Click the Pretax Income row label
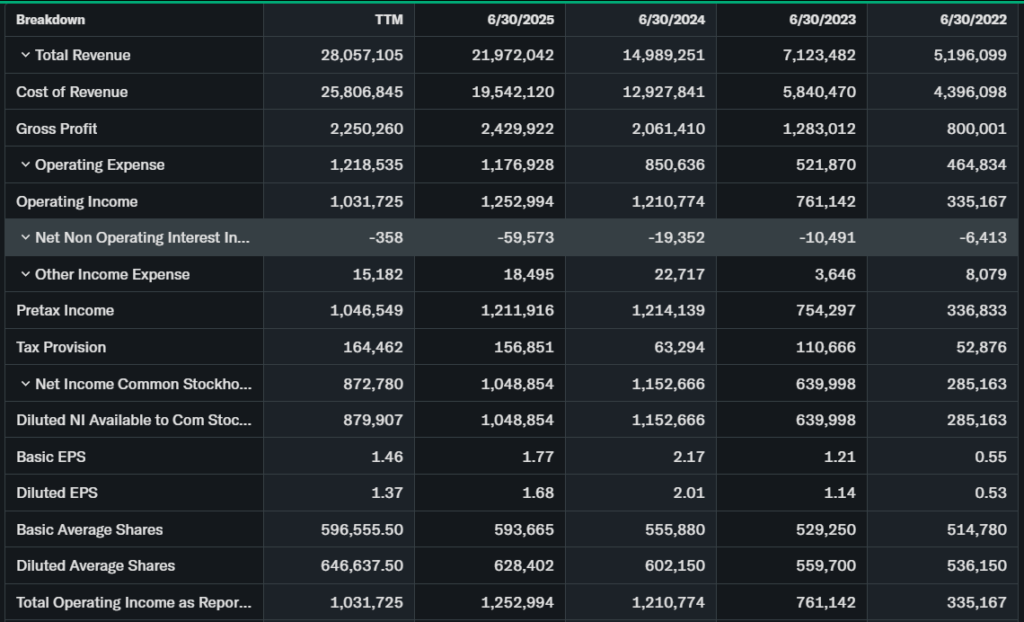The height and width of the screenshot is (622, 1024). point(65,311)
